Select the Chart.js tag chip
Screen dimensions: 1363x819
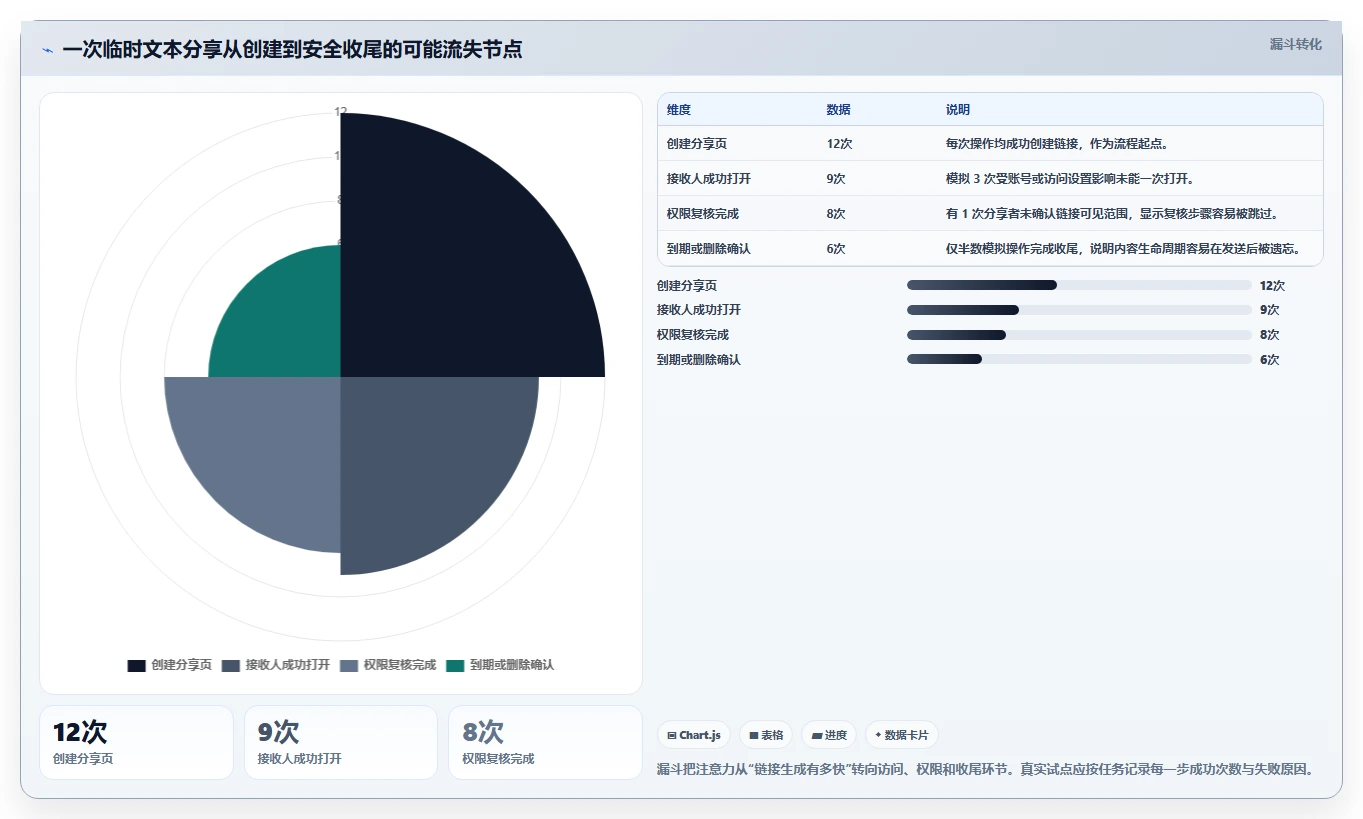click(x=694, y=735)
